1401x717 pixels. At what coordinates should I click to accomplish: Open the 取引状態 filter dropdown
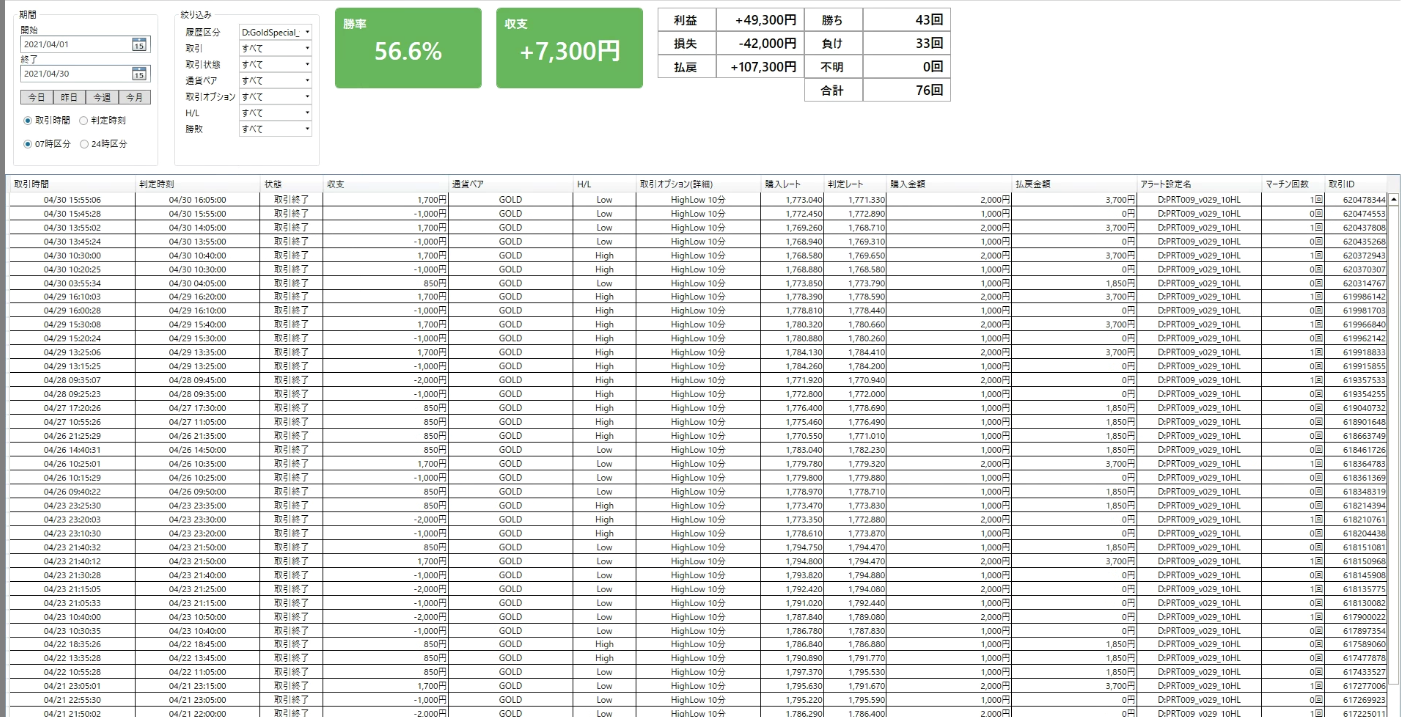(x=275, y=64)
